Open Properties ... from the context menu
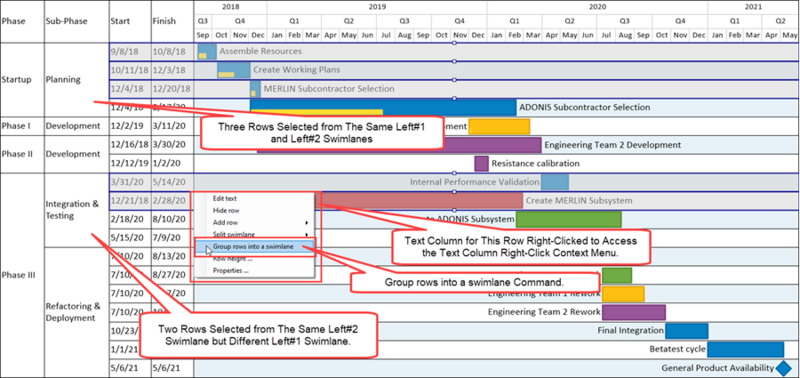Image resolution: width=800 pixels, height=378 pixels. 231,271
